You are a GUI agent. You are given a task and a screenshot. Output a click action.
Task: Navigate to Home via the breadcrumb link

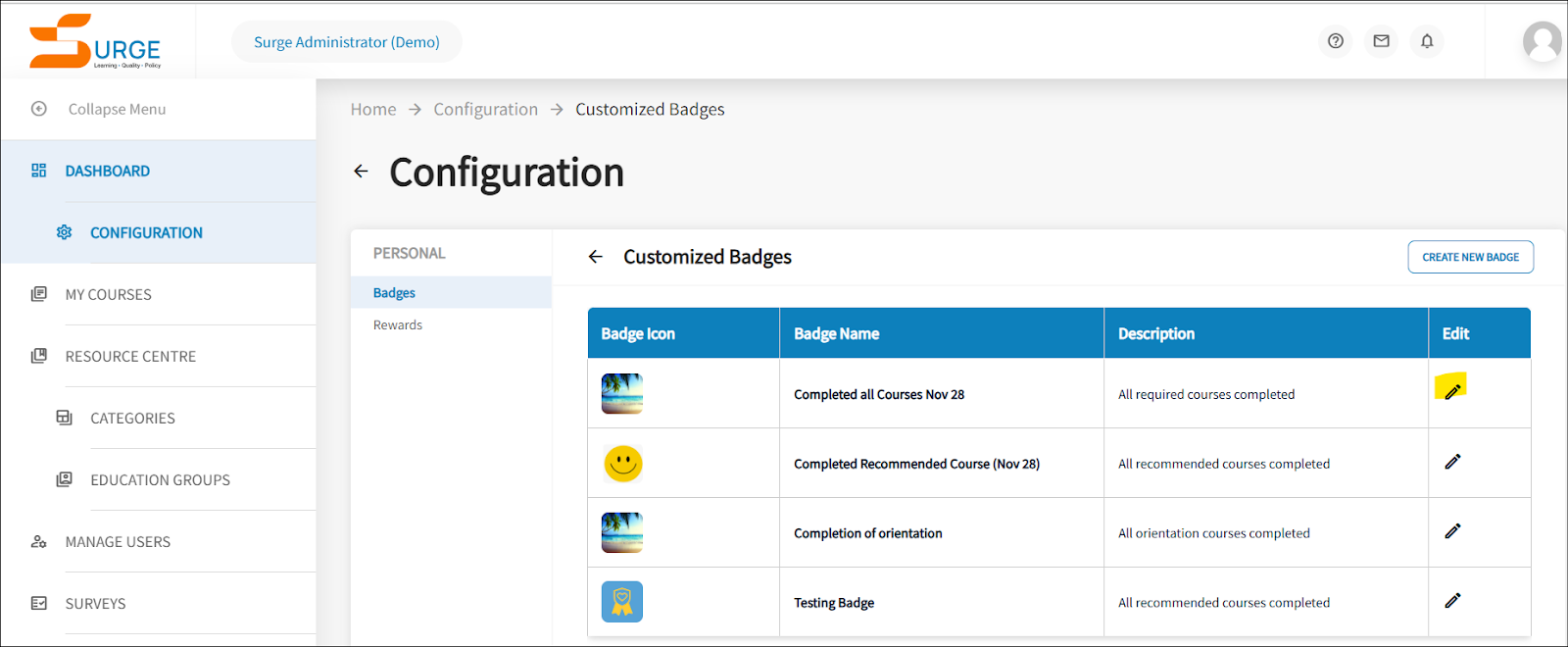pyautogui.click(x=373, y=109)
